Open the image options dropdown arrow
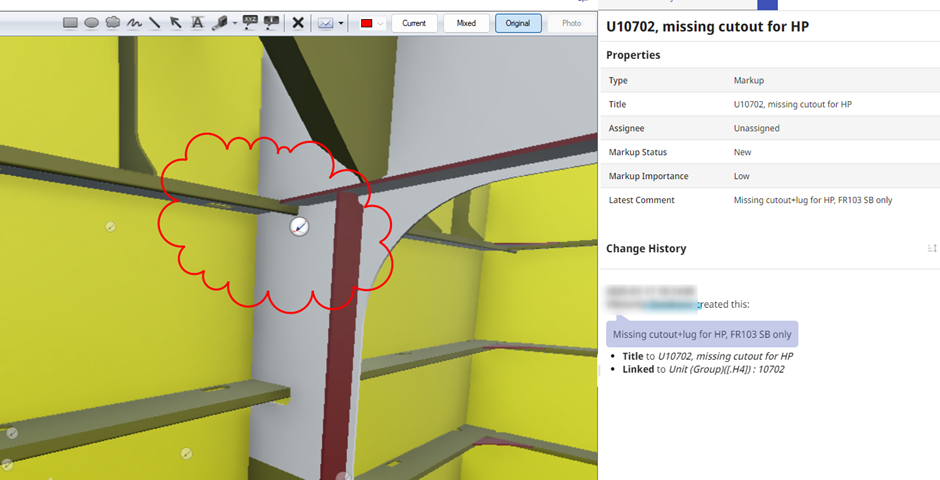This screenshot has width=940, height=480. coord(342,23)
